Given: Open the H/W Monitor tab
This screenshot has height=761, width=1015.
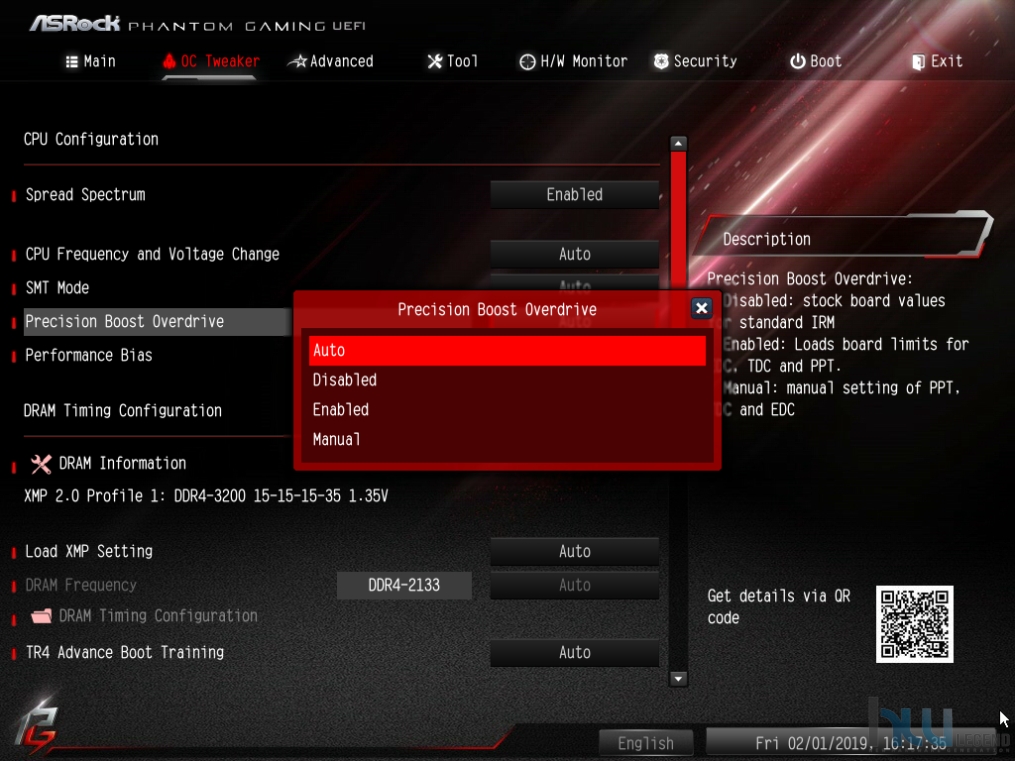Looking at the screenshot, I should coord(574,61).
